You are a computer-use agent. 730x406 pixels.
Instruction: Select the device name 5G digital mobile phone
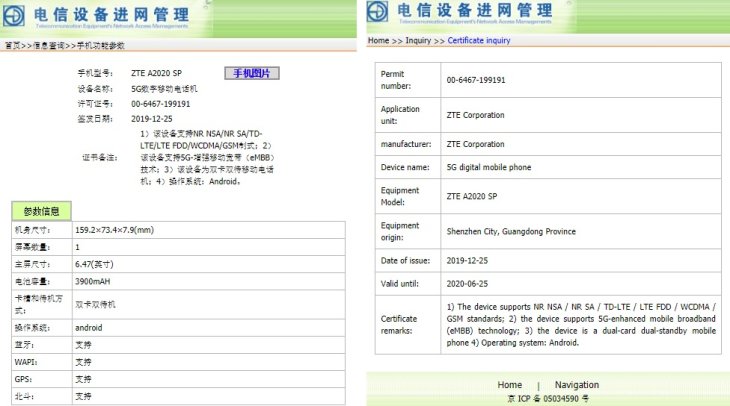tap(489, 167)
